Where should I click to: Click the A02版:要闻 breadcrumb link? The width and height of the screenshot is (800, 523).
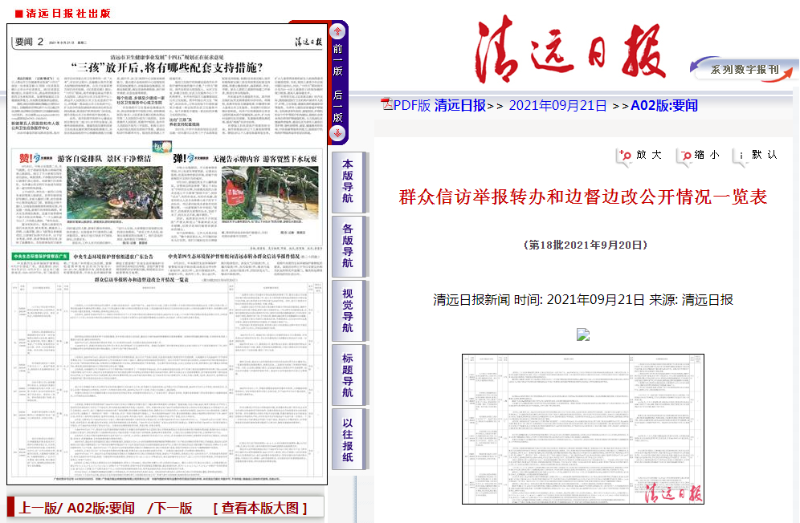click(664, 105)
